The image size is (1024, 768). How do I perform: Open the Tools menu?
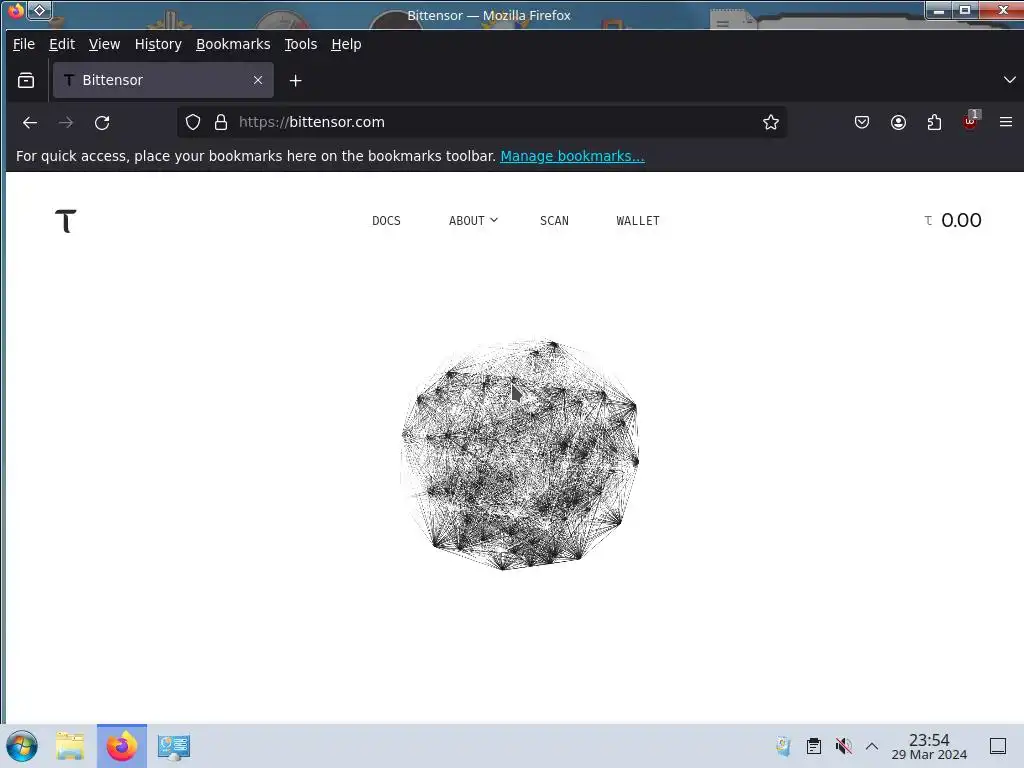(300, 44)
